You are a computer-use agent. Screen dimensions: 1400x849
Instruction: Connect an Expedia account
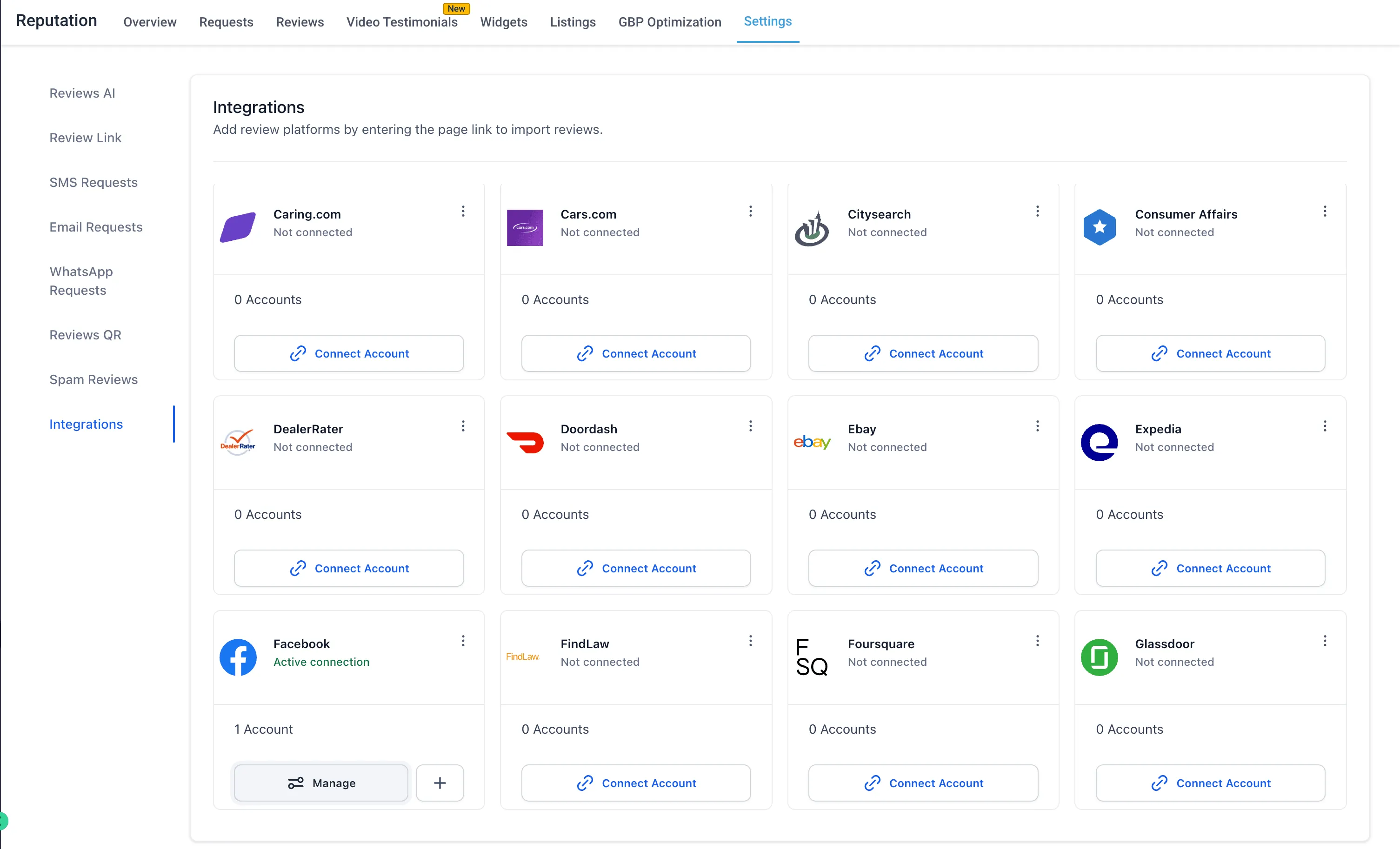(x=1210, y=568)
